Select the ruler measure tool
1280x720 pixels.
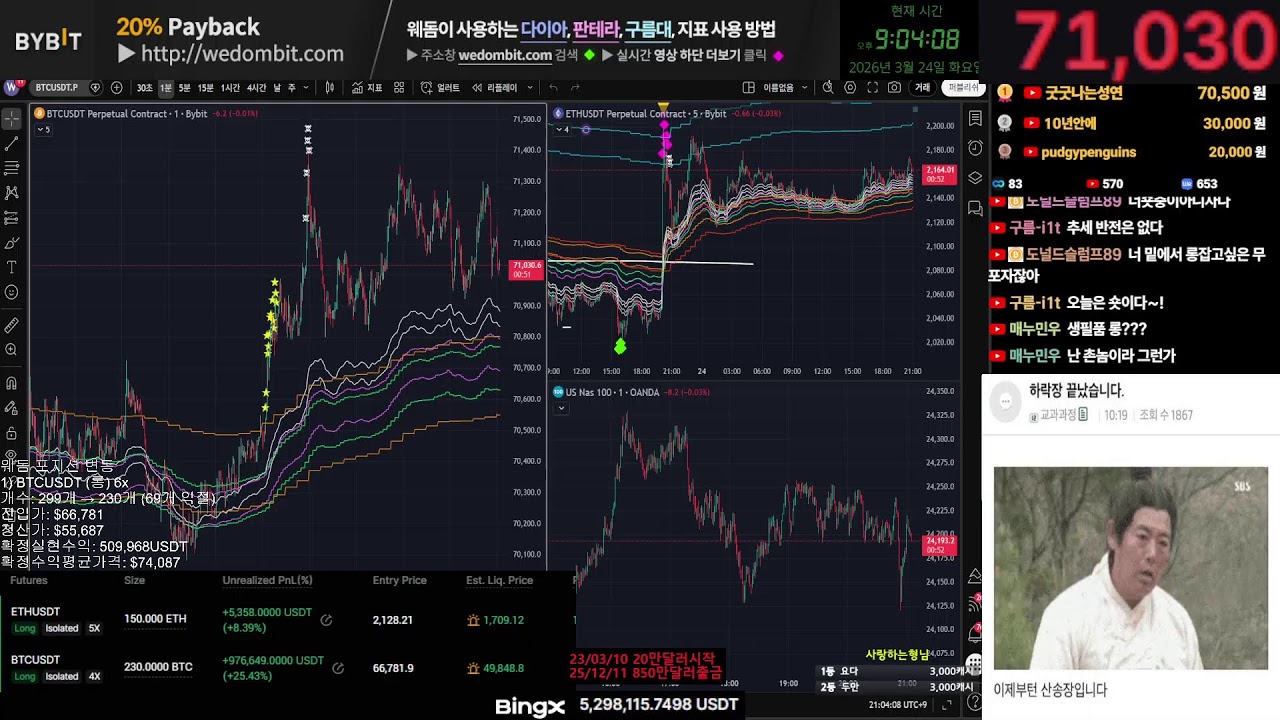[x=12, y=325]
